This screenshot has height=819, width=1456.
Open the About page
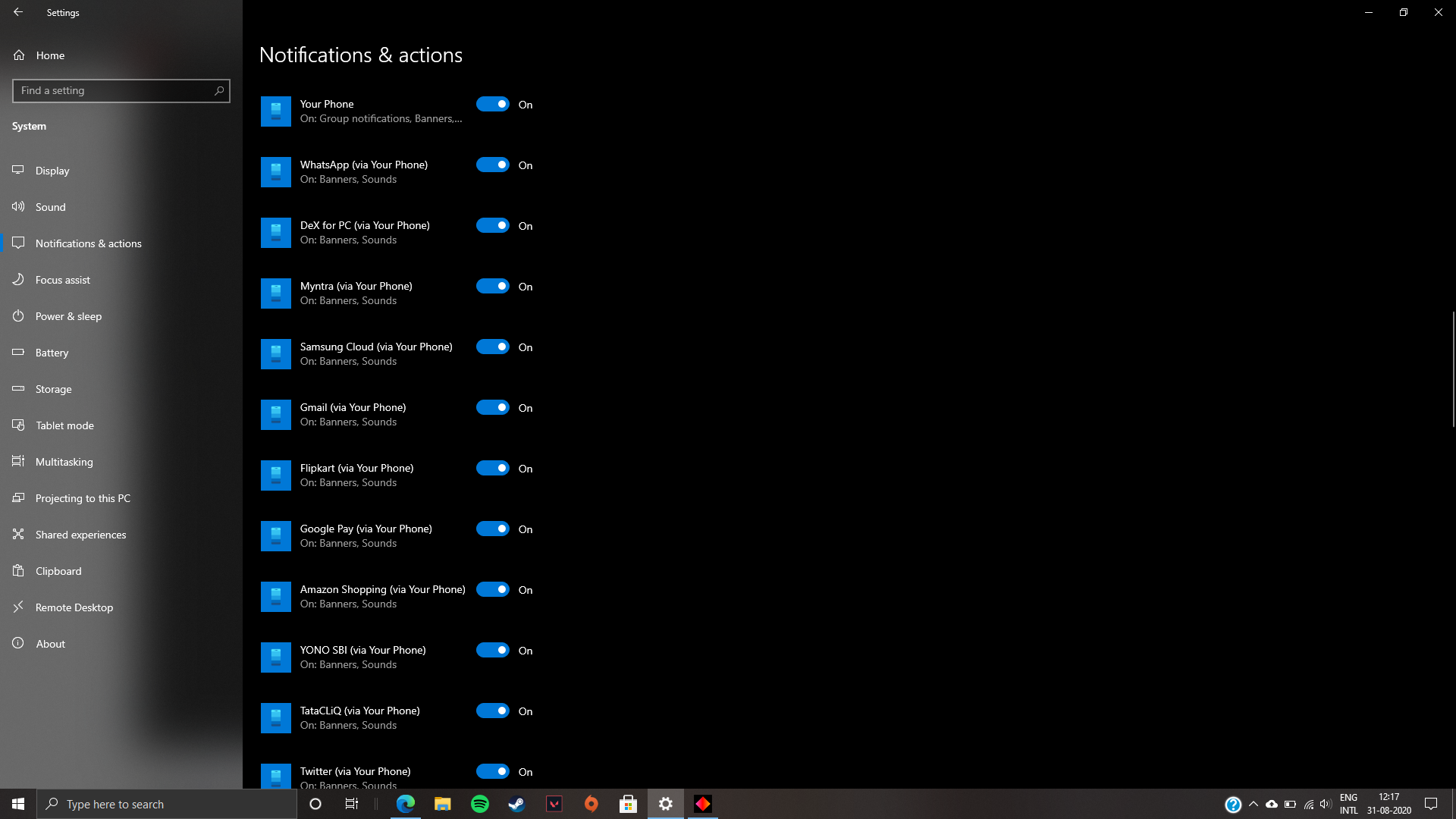(x=121, y=644)
